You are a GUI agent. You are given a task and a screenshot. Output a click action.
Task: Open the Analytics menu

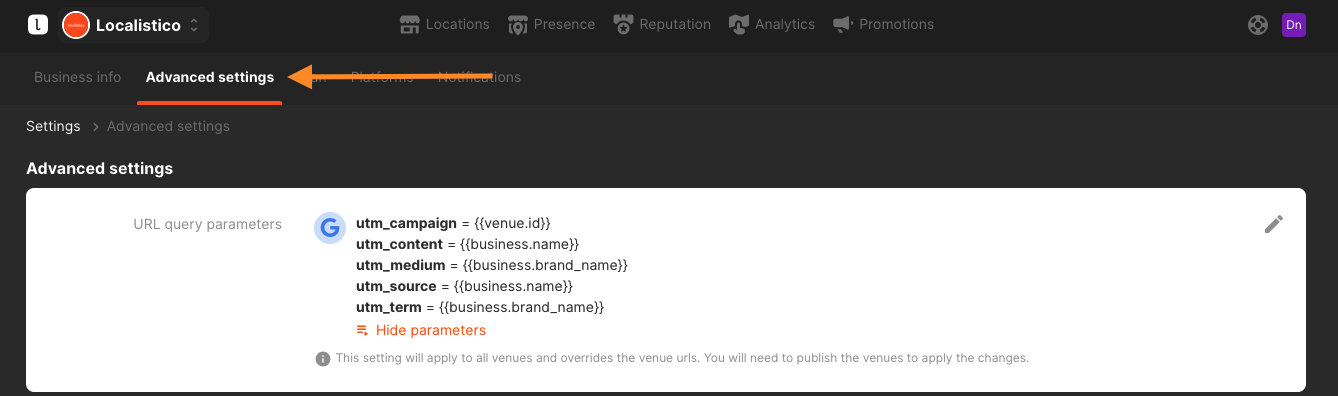pyautogui.click(x=772, y=24)
